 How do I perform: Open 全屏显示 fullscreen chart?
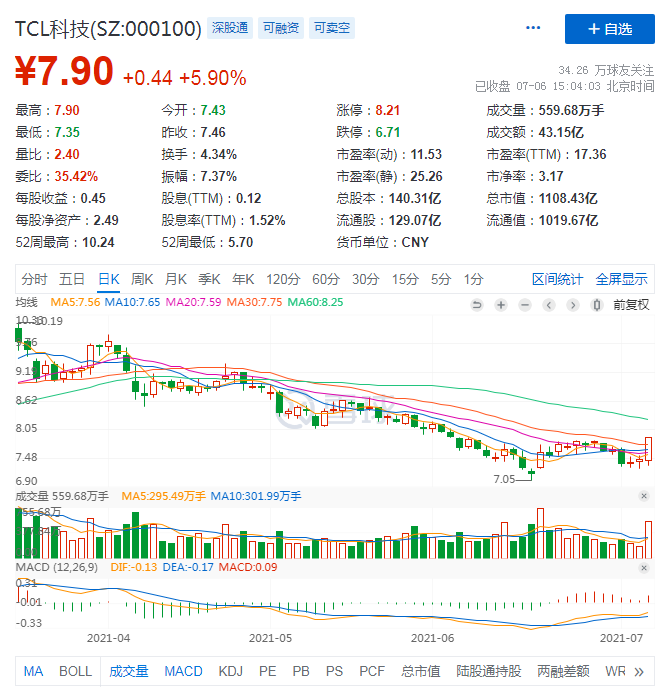(x=621, y=279)
